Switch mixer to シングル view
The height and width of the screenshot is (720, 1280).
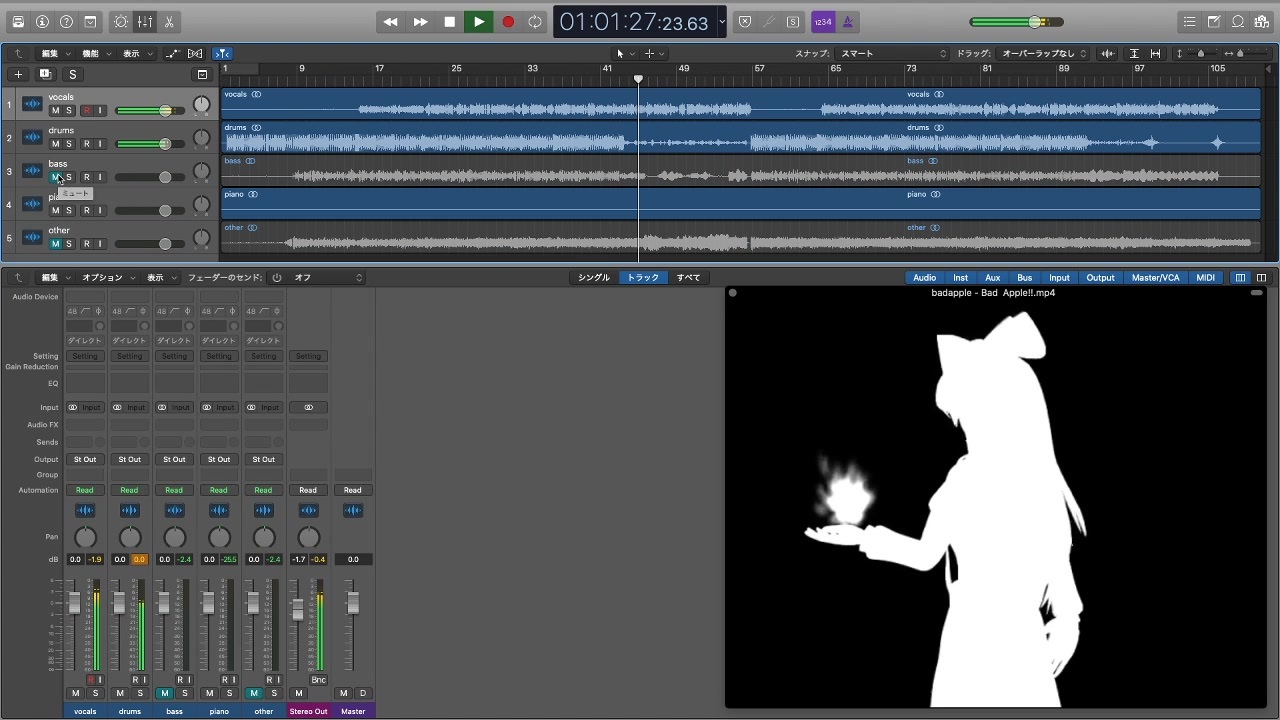tap(594, 277)
